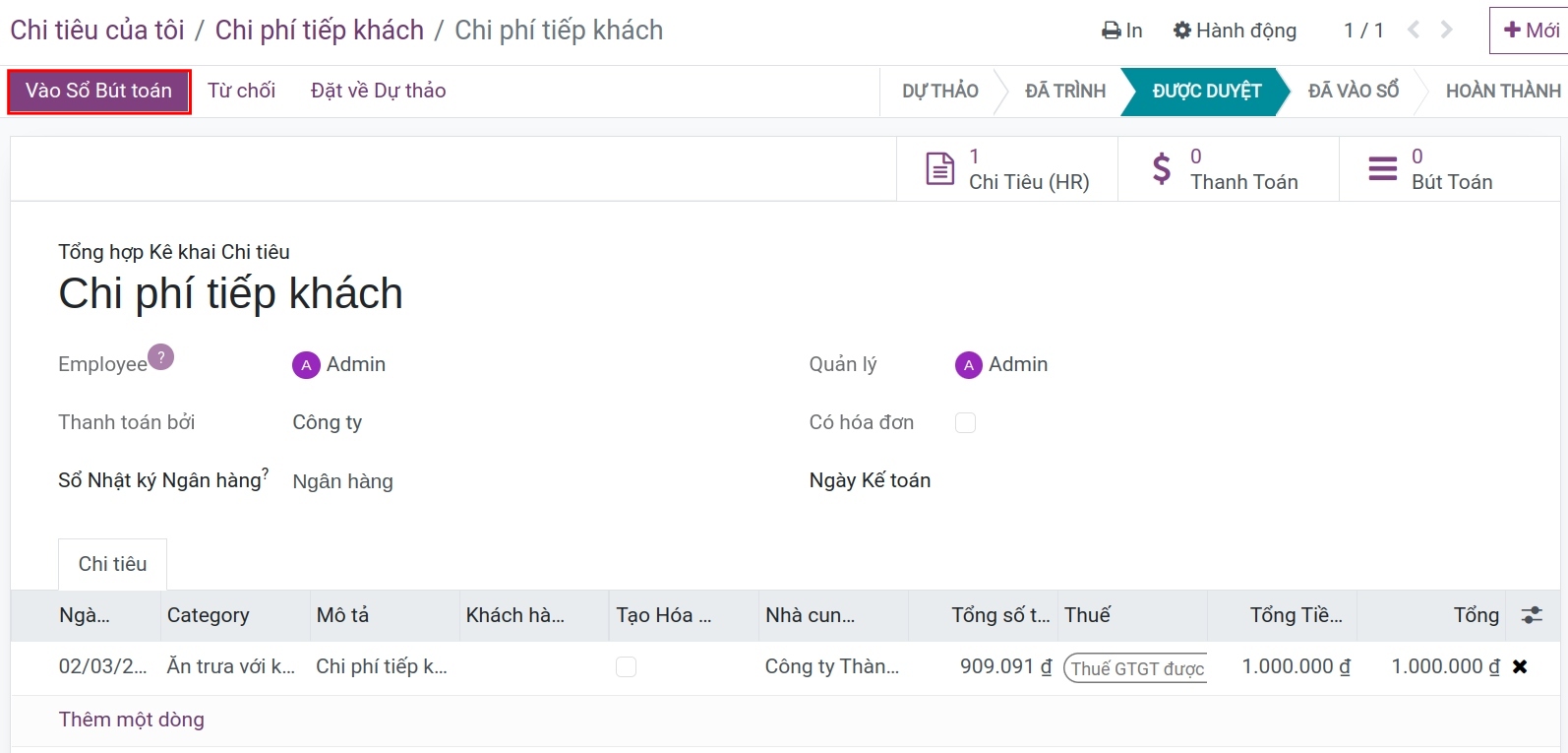This screenshot has height=753, width=1568.
Task: Sort by the Mô tả column header
Action: coord(386,615)
